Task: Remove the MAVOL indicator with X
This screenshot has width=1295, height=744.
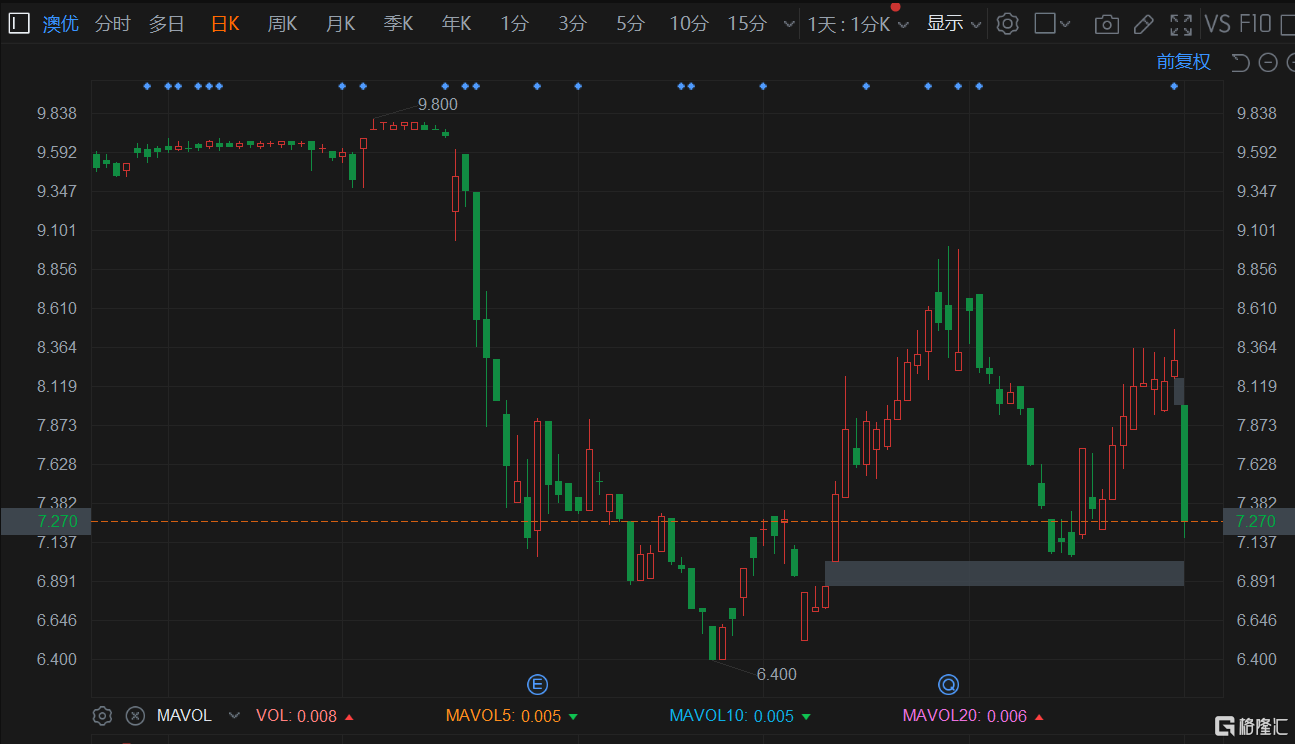Action: (x=135, y=716)
